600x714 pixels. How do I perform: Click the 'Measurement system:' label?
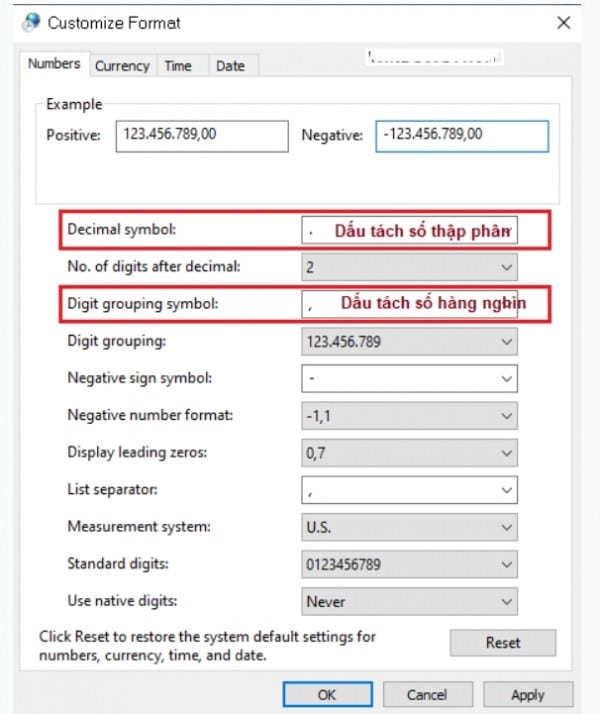point(139,526)
